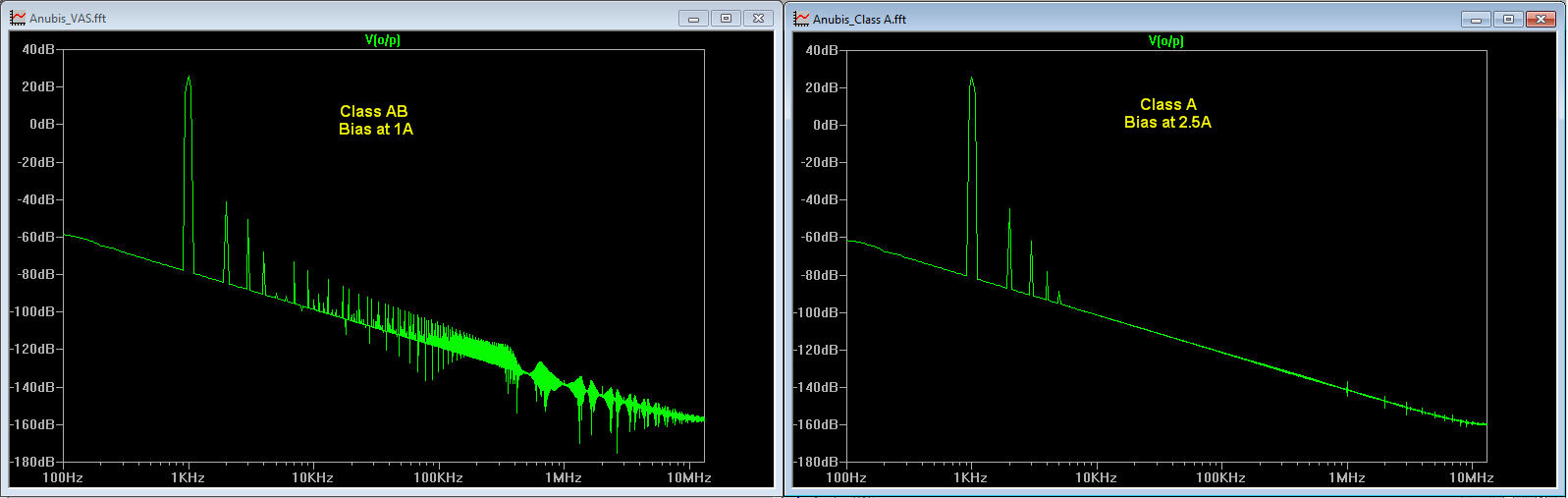The height and width of the screenshot is (498, 1568).
Task: Click the -100dB axis label in the Class A plot
Action: [816, 312]
